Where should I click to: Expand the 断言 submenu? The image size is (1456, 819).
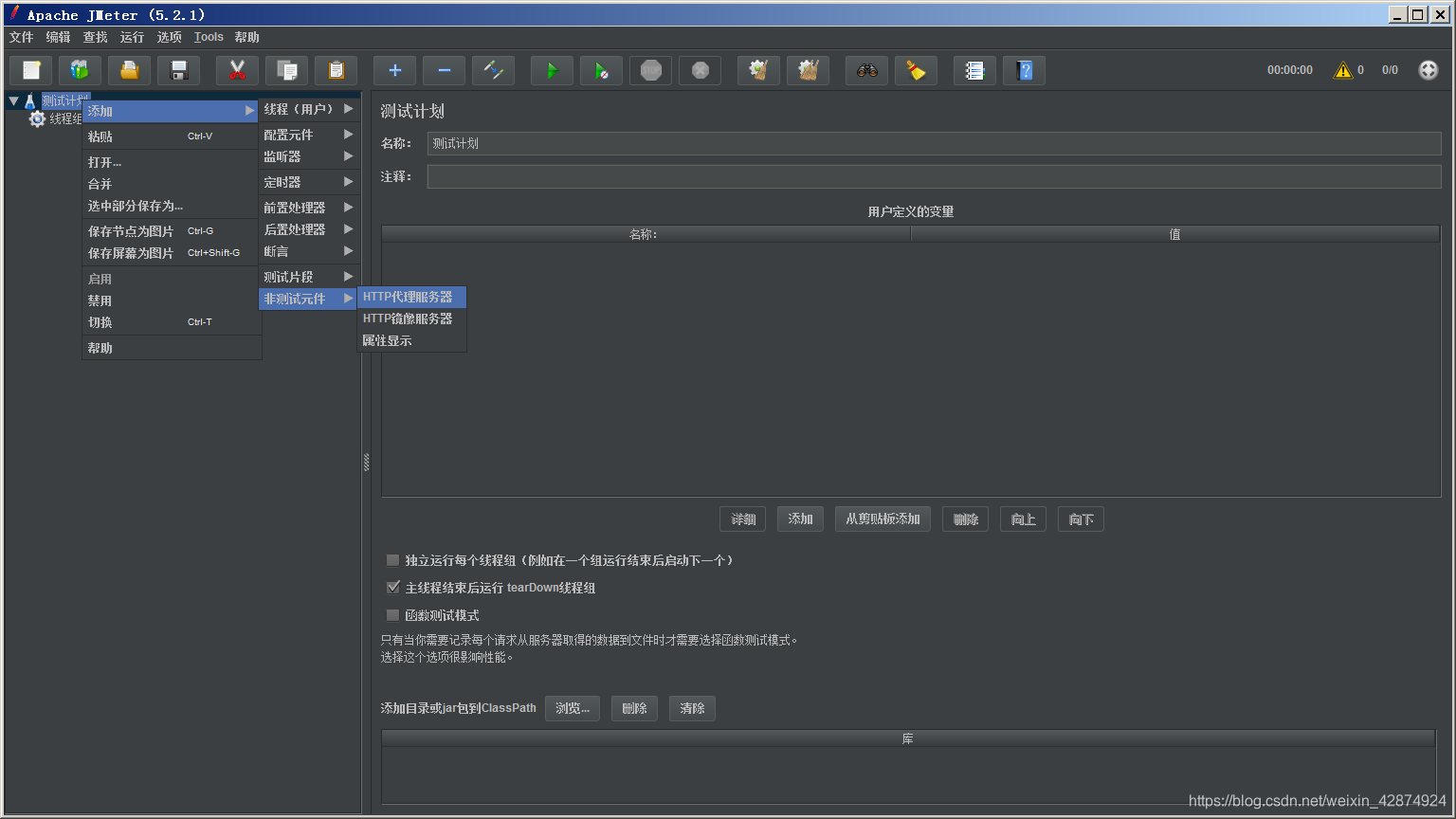(308, 251)
